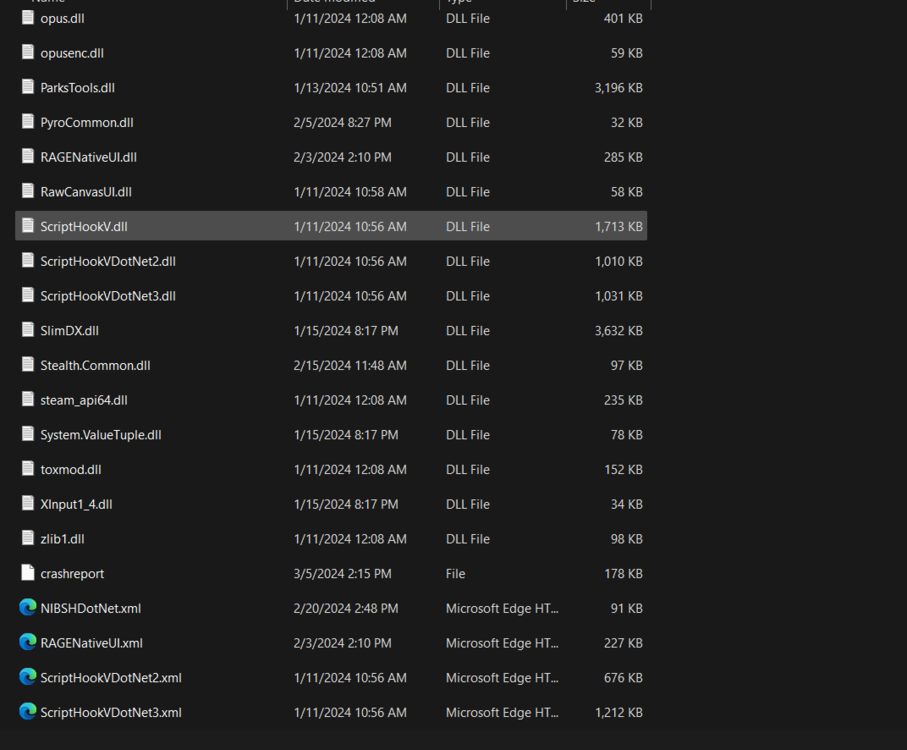Screen dimensions: 907x750
Task: Select the file name RAGENativeUI.xml
Action: point(91,643)
